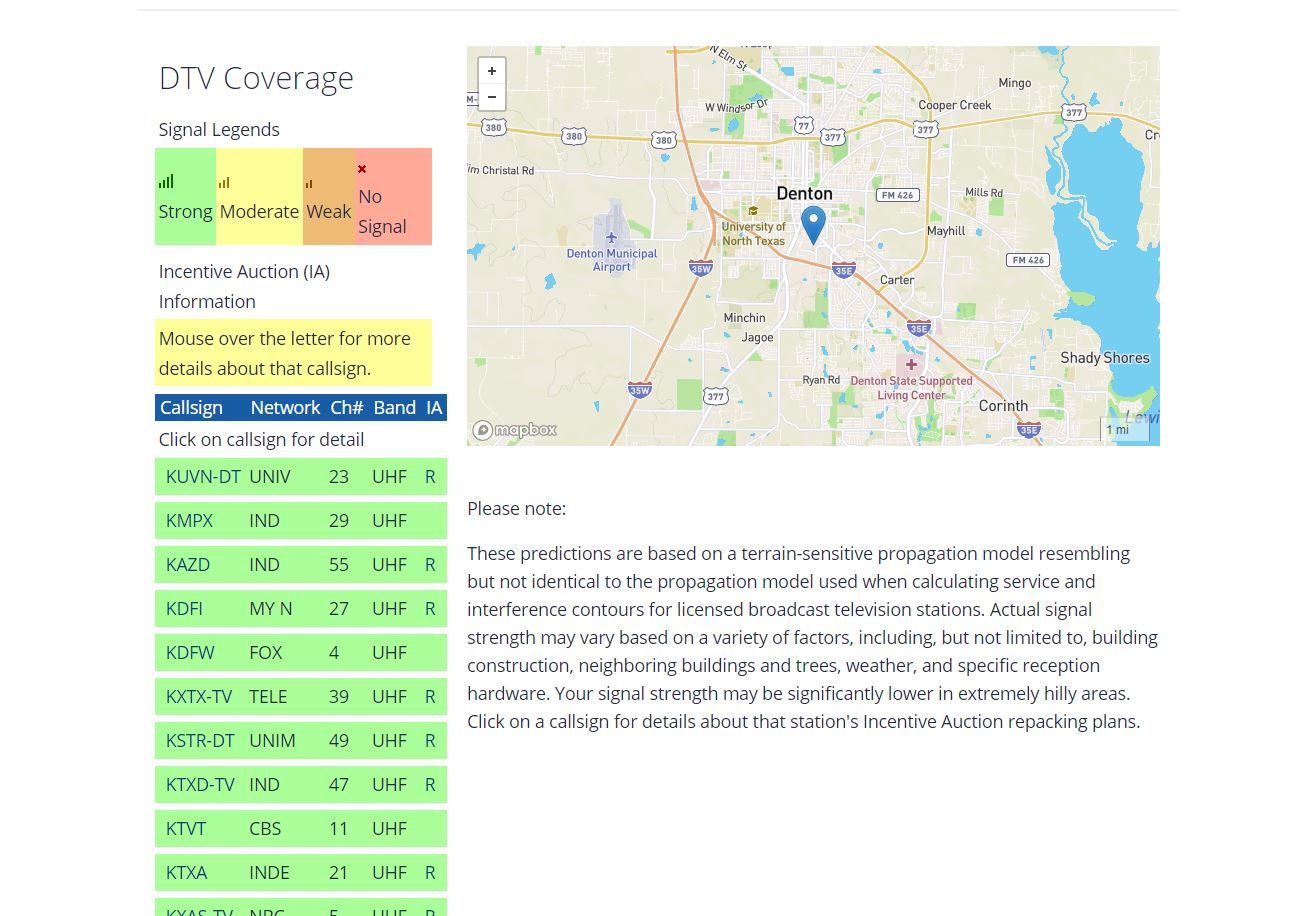Click the DTV Coverage heading
1291x916 pixels.
[x=256, y=78]
